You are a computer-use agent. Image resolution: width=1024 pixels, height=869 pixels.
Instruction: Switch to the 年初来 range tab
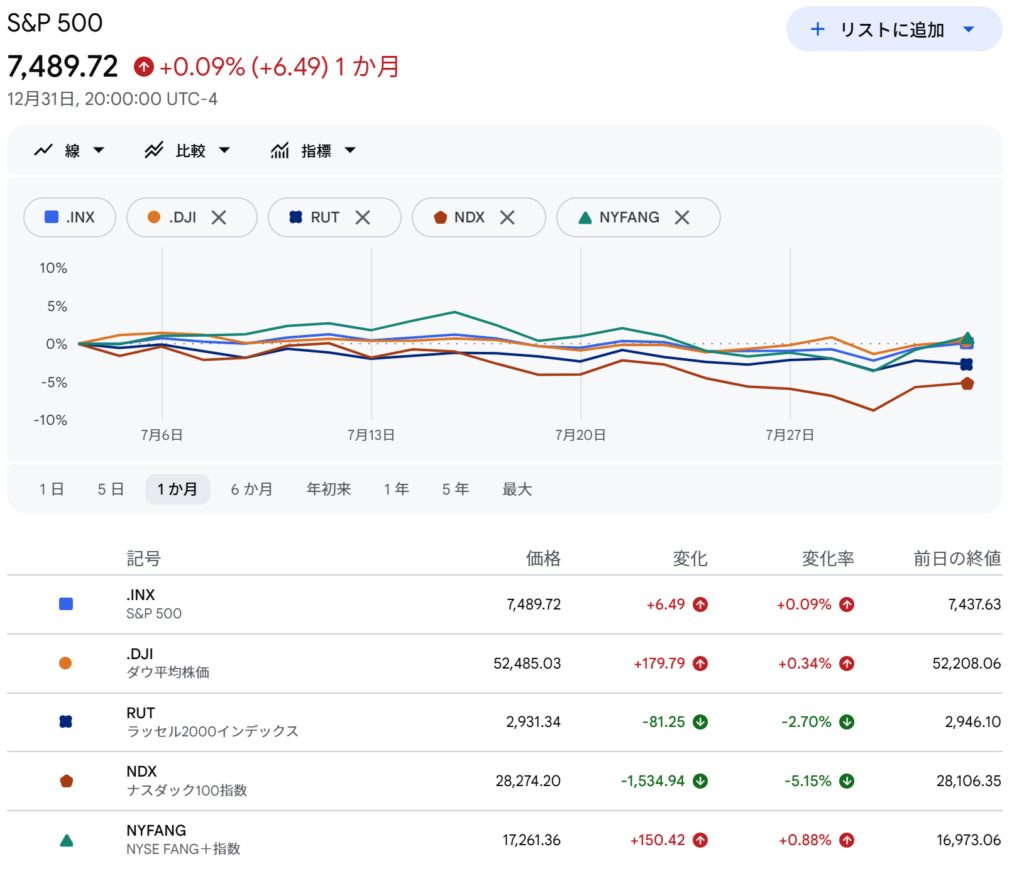pos(329,489)
